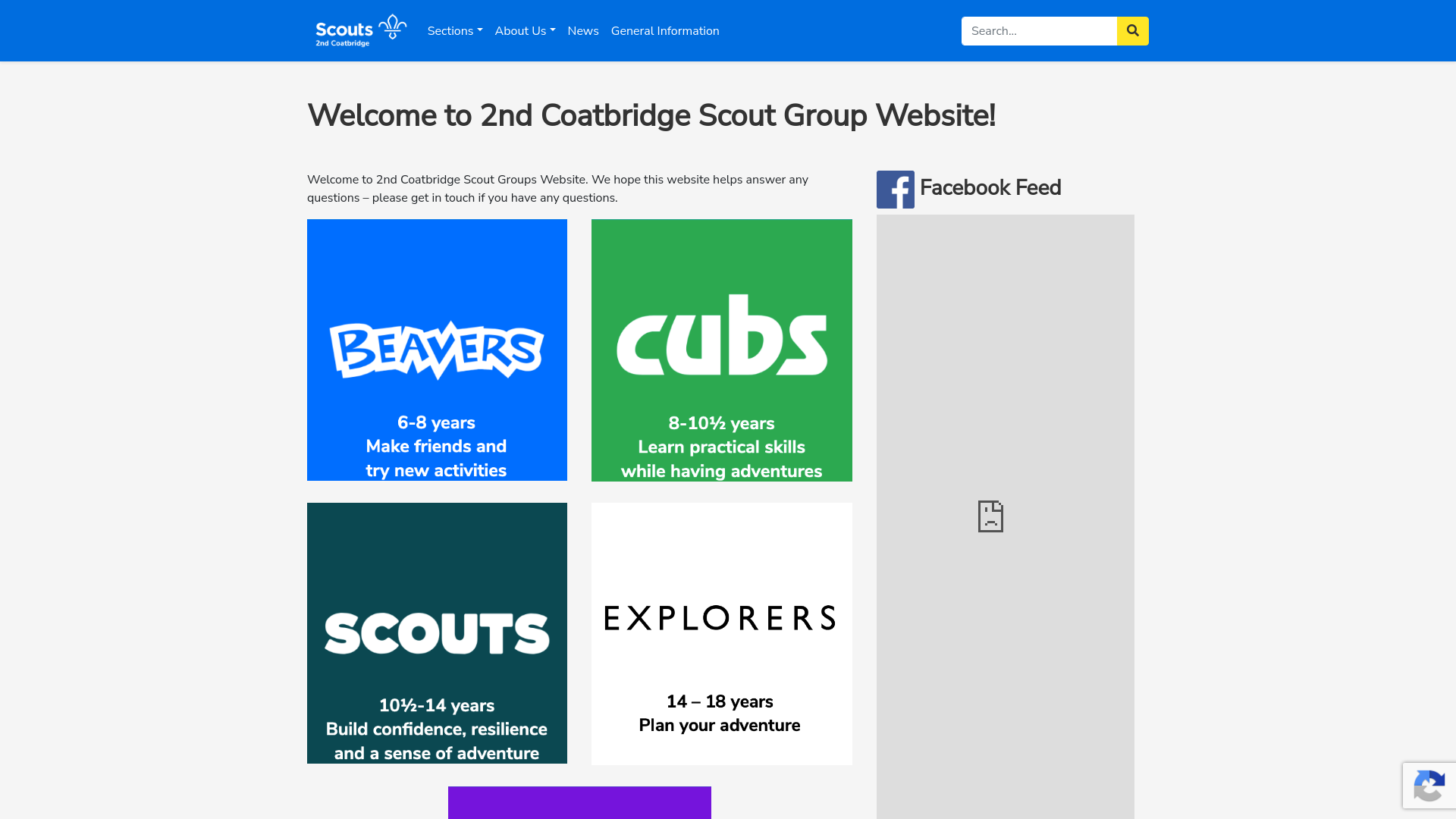The width and height of the screenshot is (1456, 819).
Task: Open the Explorers section tile
Action: coord(722,634)
